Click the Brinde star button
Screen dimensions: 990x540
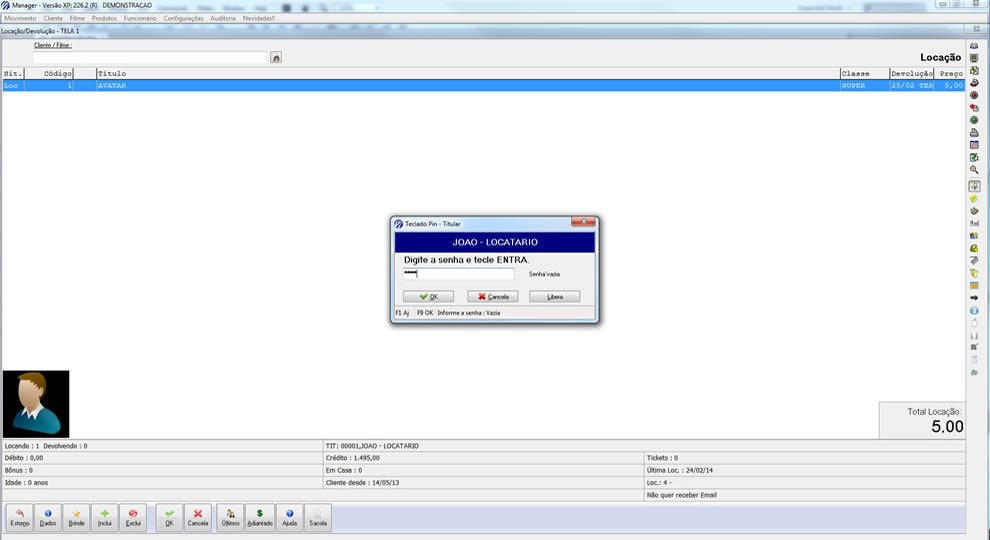[76, 517]
